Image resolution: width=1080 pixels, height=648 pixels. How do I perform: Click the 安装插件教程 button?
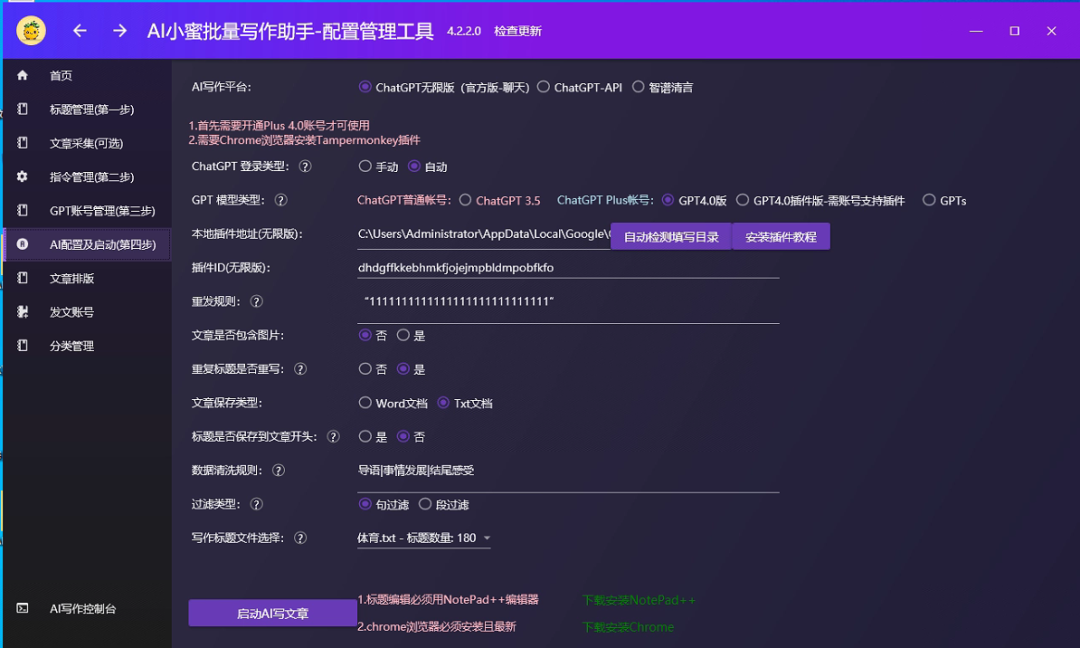tap(780, 236)
